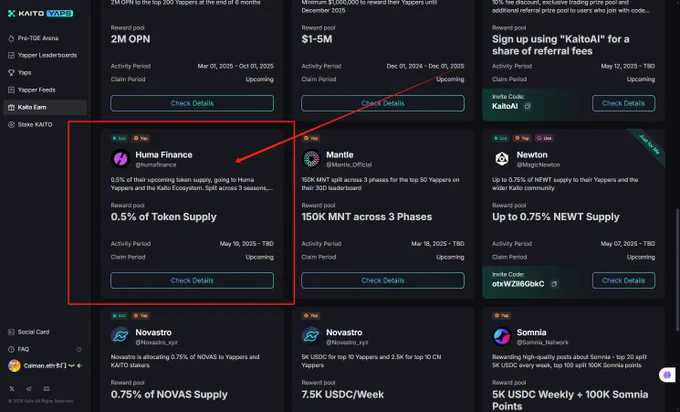
Task: Open @Mantle_Official handle
Action: 349,165
